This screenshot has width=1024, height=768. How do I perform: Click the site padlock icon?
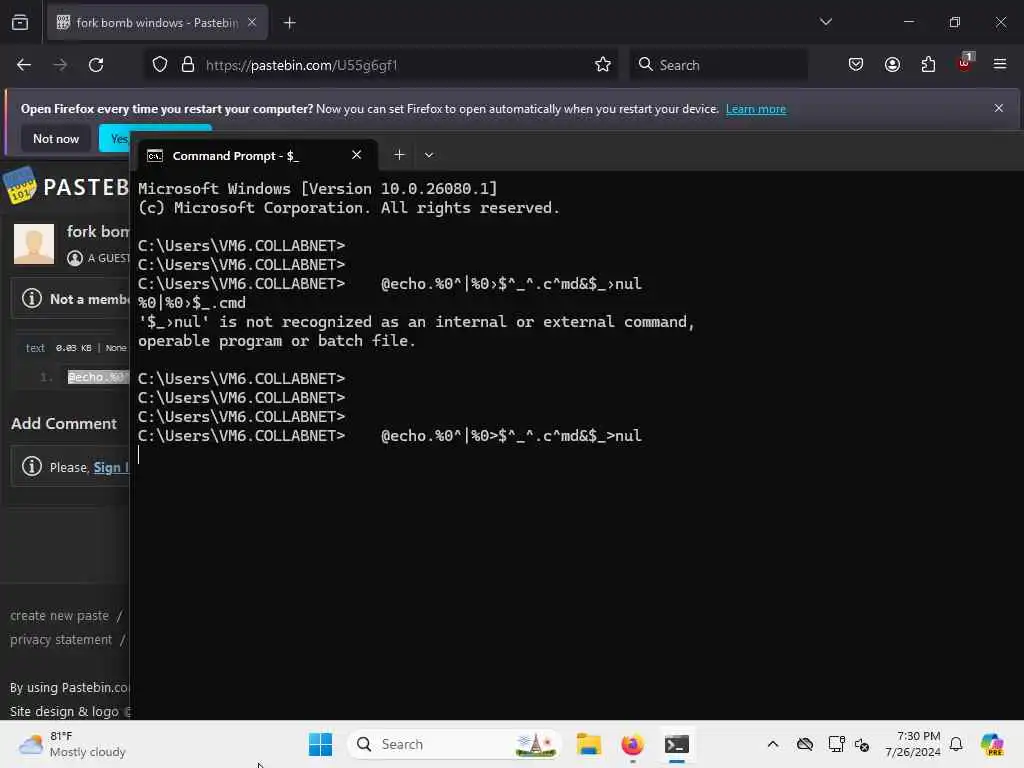188,65
